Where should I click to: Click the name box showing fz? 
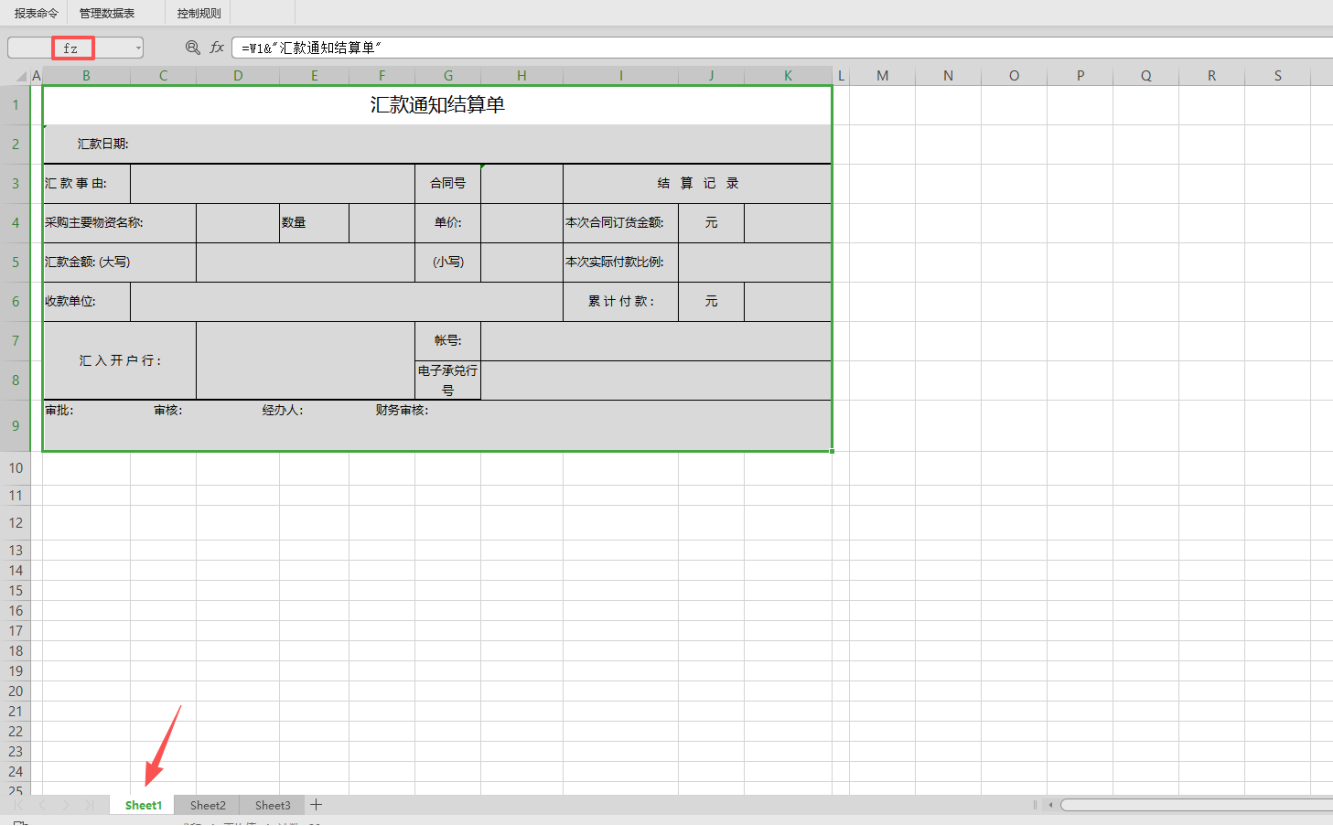[72, 48]
